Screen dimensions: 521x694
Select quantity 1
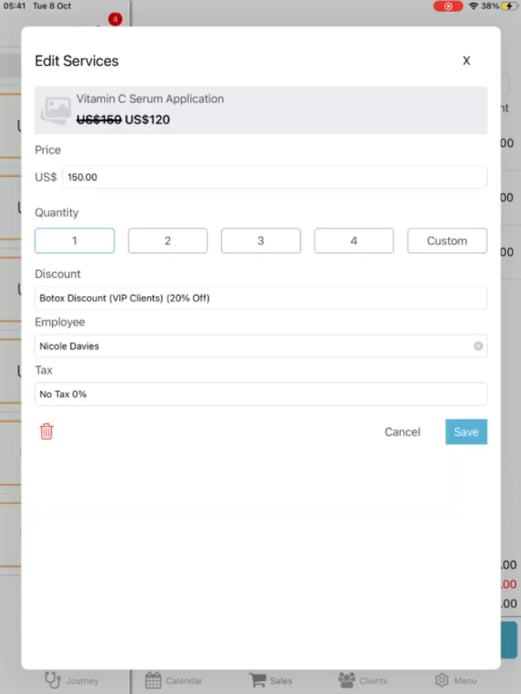(74, 241)
